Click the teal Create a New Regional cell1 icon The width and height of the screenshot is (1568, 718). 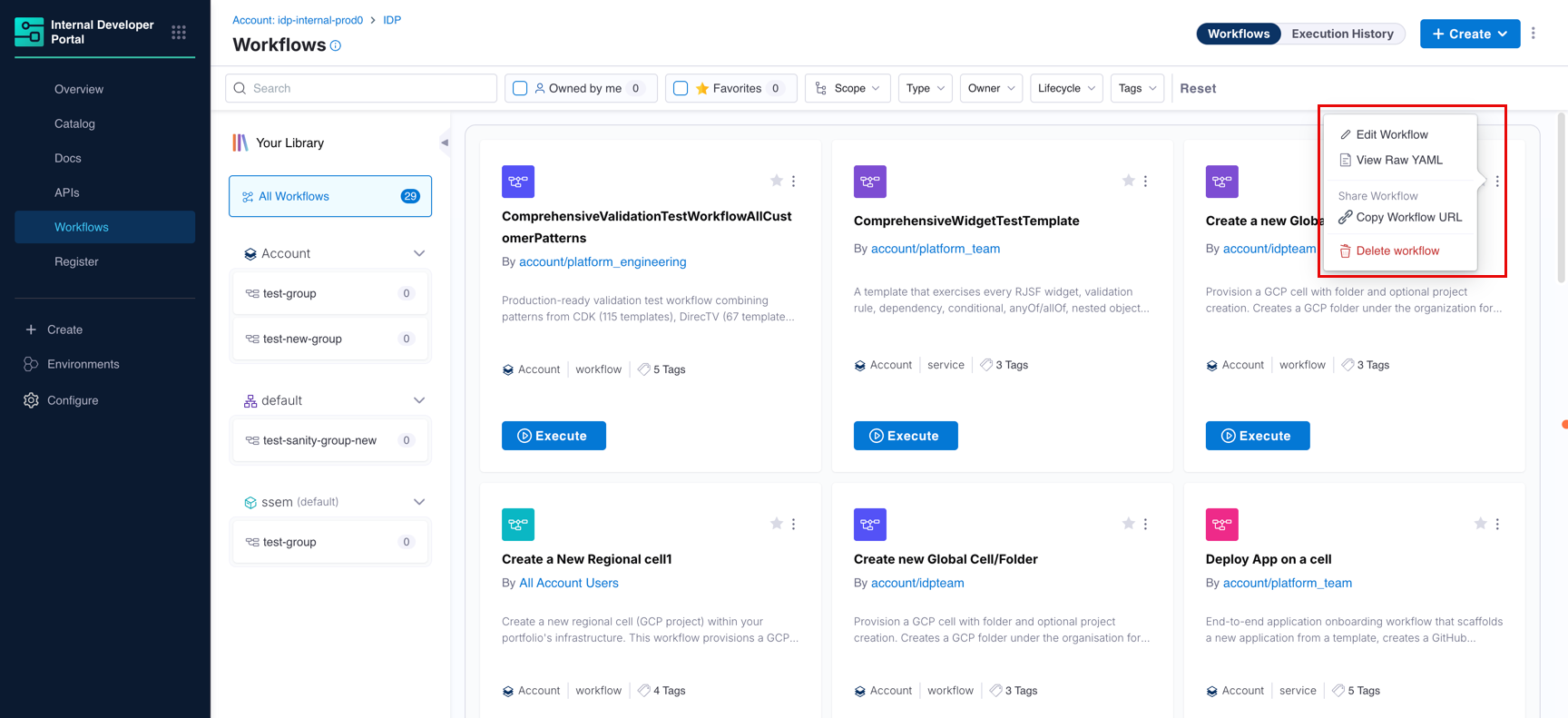pyautogui.click(x=518, y=525)
